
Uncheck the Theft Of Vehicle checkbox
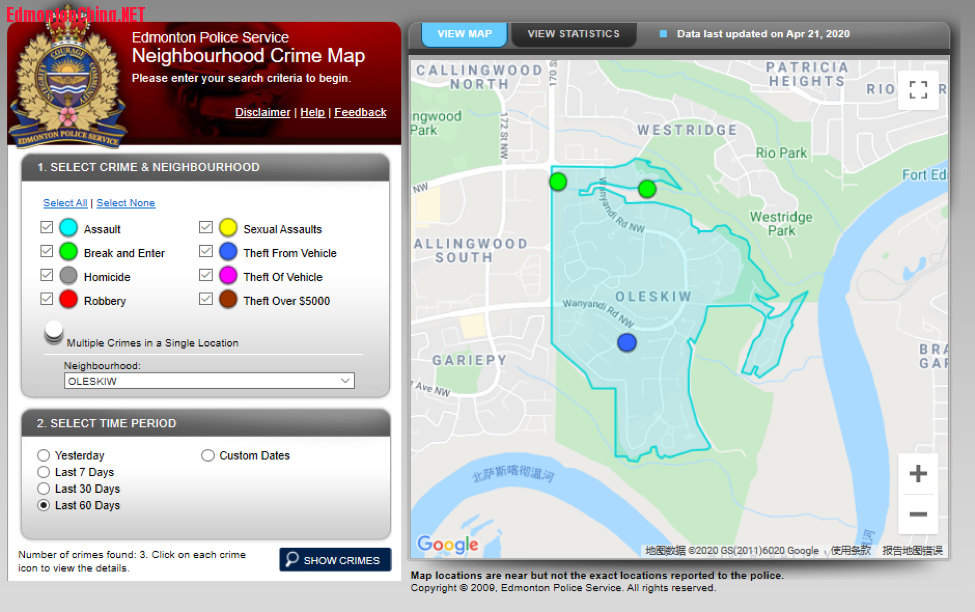(x=206, y=276)
